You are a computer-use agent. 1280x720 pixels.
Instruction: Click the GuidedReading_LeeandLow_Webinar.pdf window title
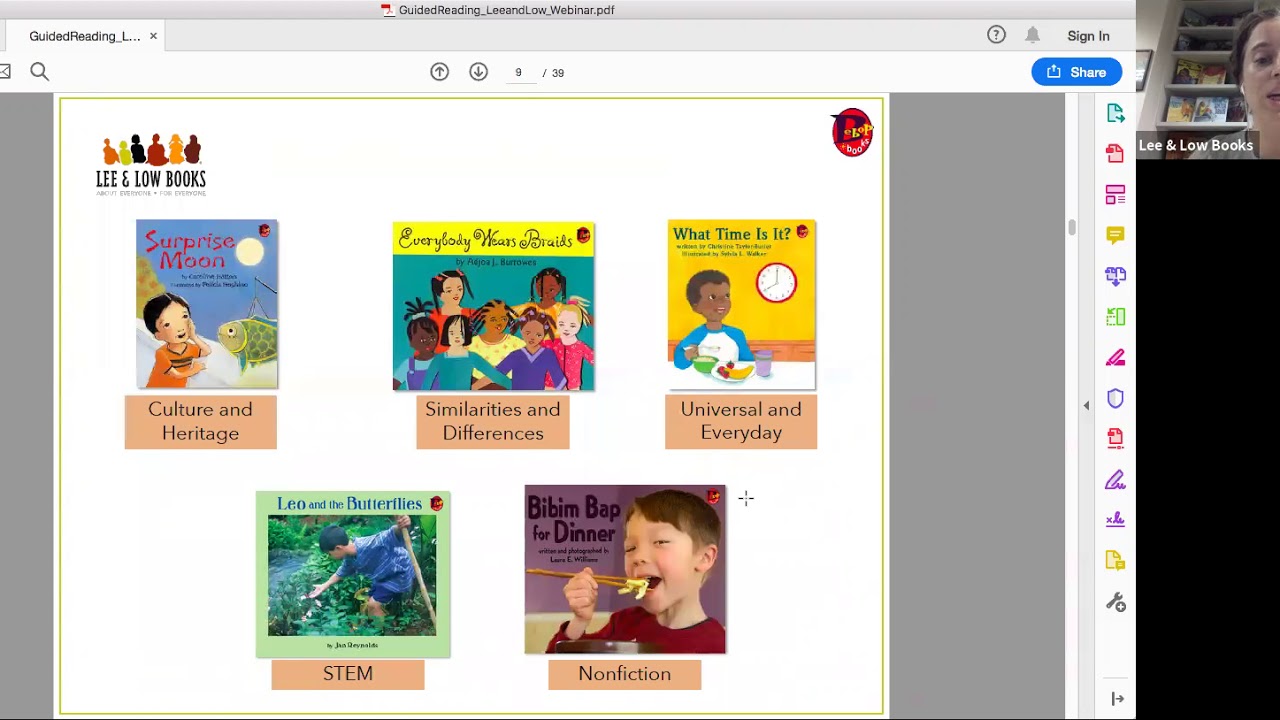pyautogui.click(x=506, y=10)
